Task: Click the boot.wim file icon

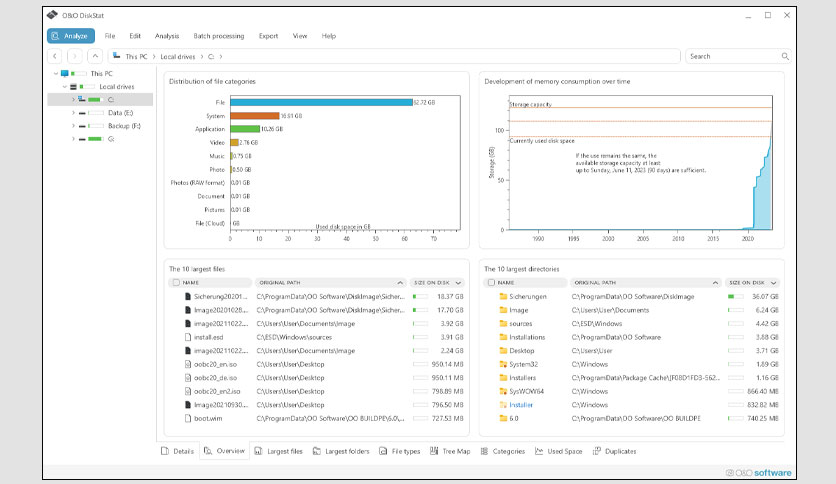Action: tap(188, 418)
